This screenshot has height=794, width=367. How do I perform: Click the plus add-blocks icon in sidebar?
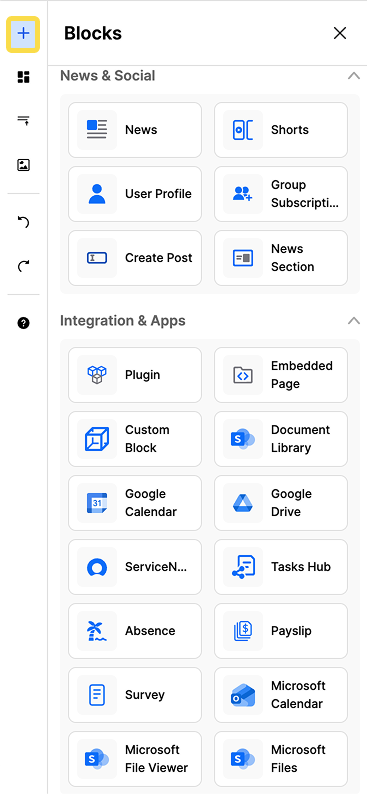[23, 34]
